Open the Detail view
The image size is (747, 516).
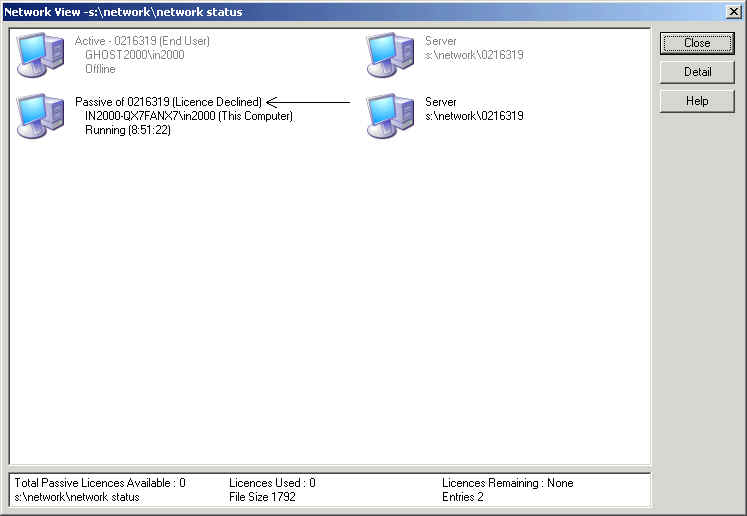[697, 72]
